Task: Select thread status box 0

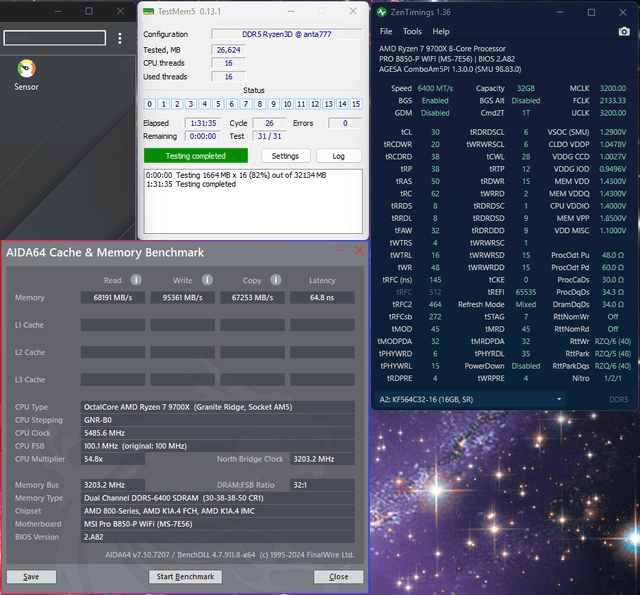Action: pyautogui.click(x=149, y=104)
